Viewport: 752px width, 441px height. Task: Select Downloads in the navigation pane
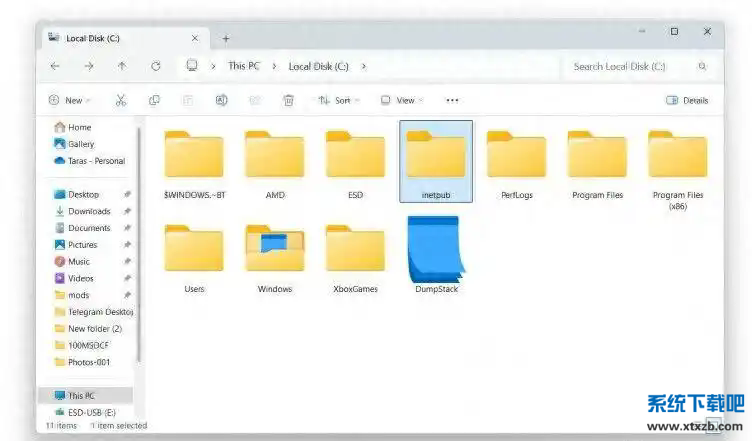(x=89, y=211)
